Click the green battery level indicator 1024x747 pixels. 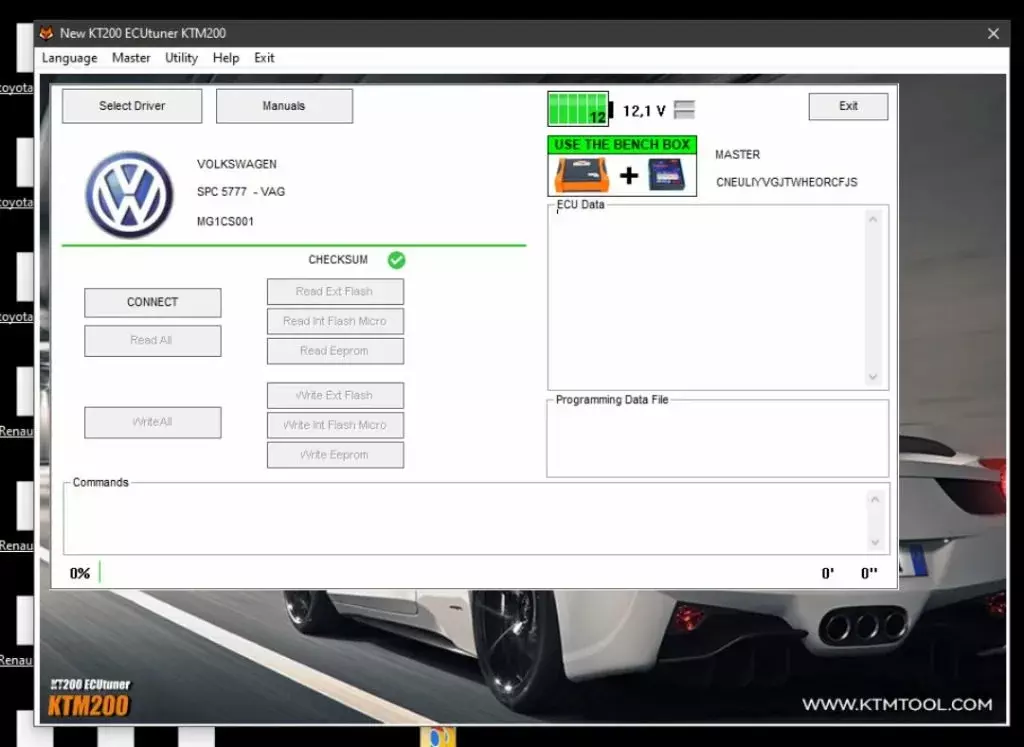pos(579,109)
